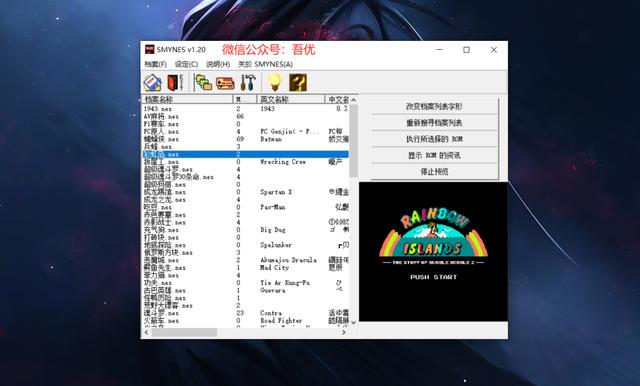Select the 蝙蝠侠.nes row
The height and width of the screenshot is (386, 640).
(x=246, y=139)
